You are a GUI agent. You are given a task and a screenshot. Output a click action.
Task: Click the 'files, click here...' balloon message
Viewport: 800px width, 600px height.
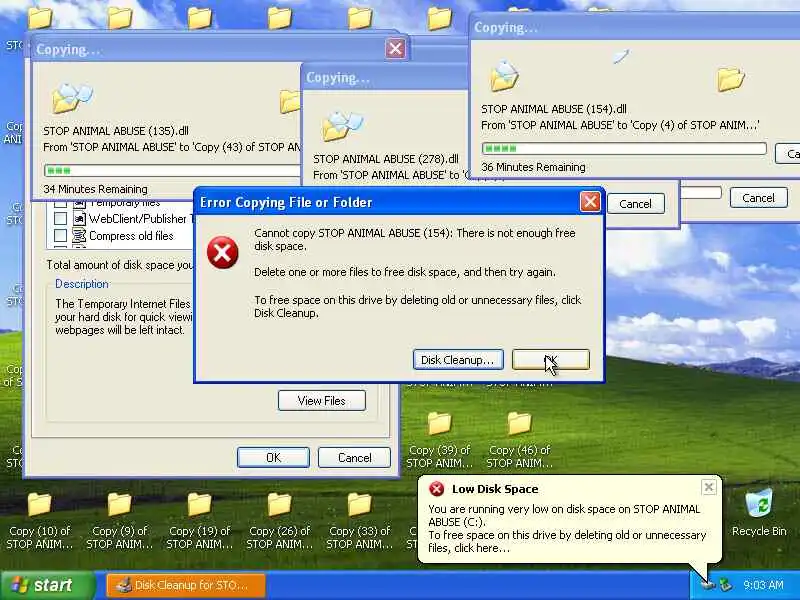click(468, 548)
